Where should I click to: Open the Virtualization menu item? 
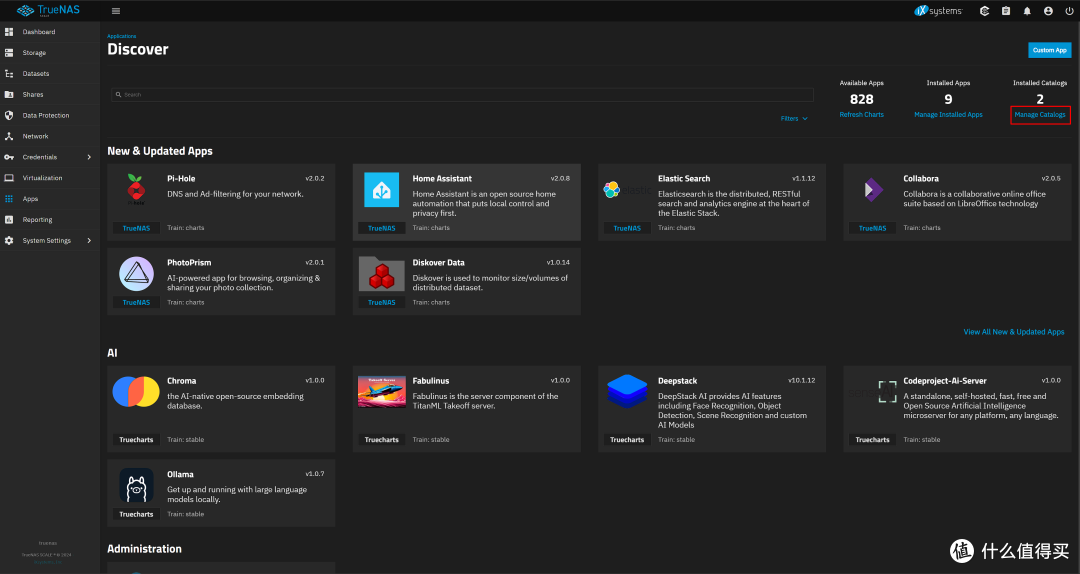pos(50,178)
